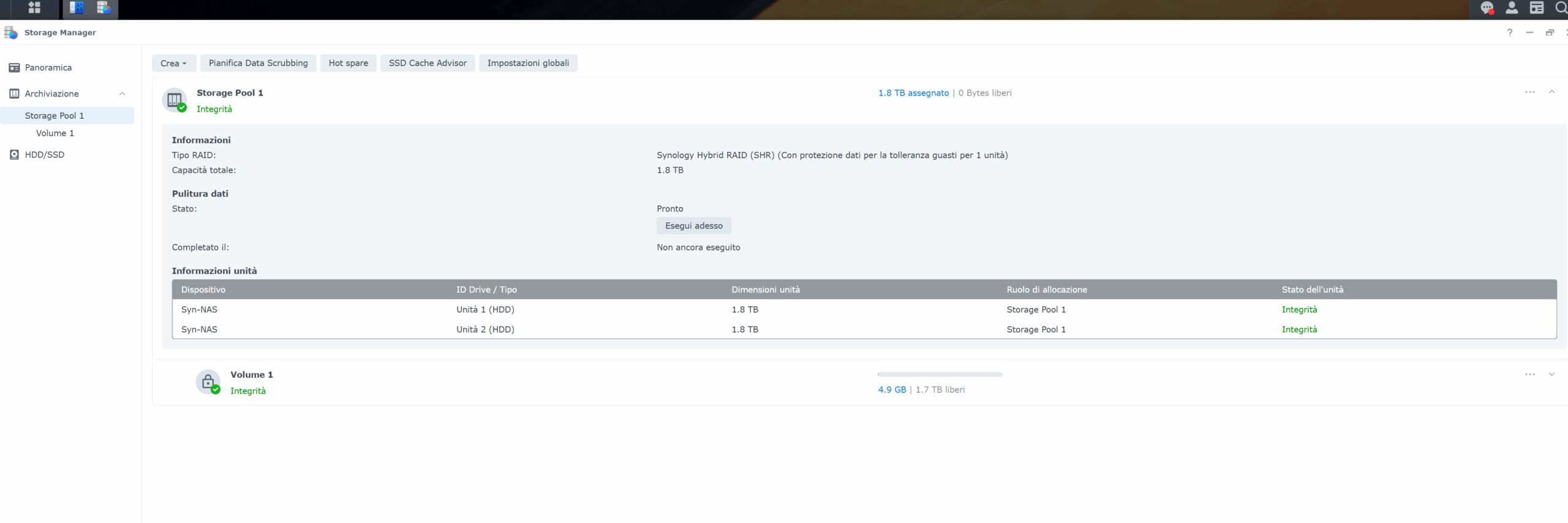Open Storage Manager help question mark
The width and height of the screenshot is (1568, 523).
(x=1510, y=32)
